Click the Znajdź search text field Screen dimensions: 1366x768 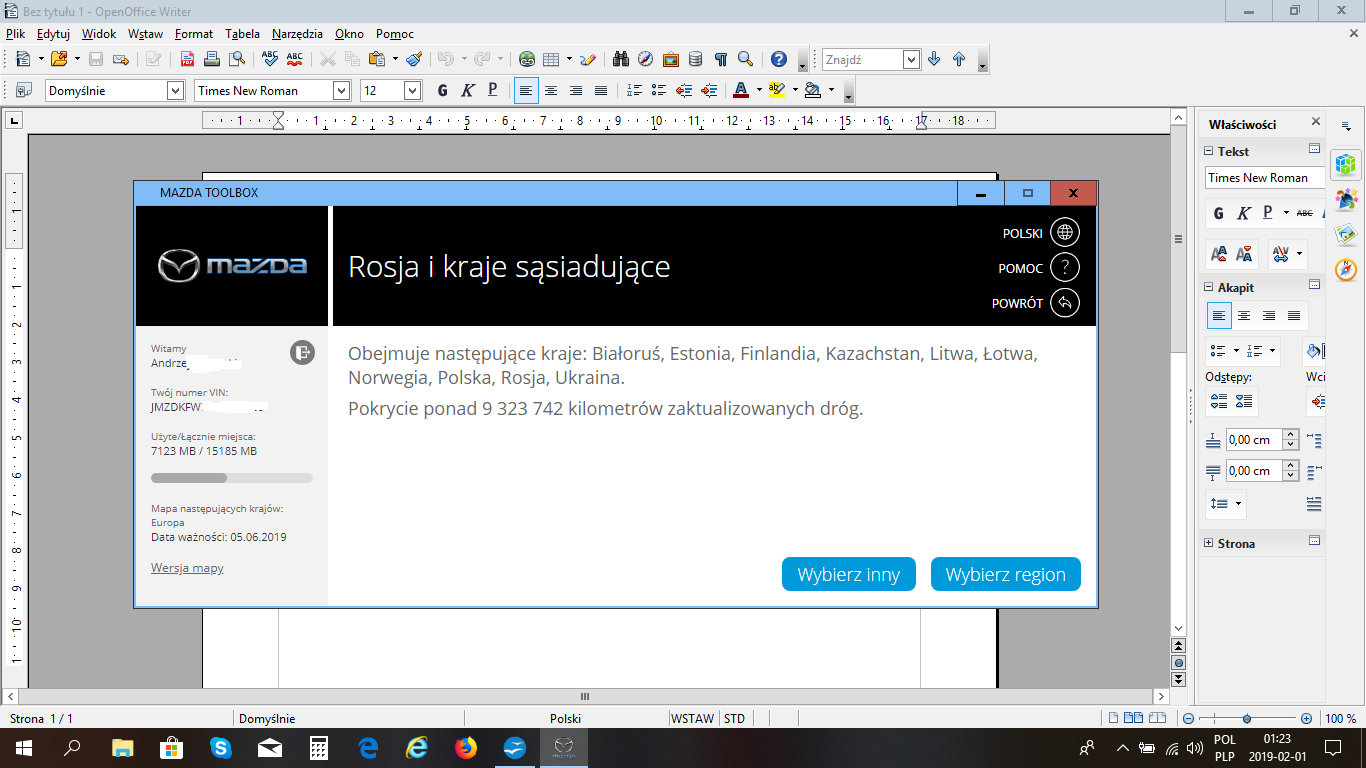tap(861, 60)
